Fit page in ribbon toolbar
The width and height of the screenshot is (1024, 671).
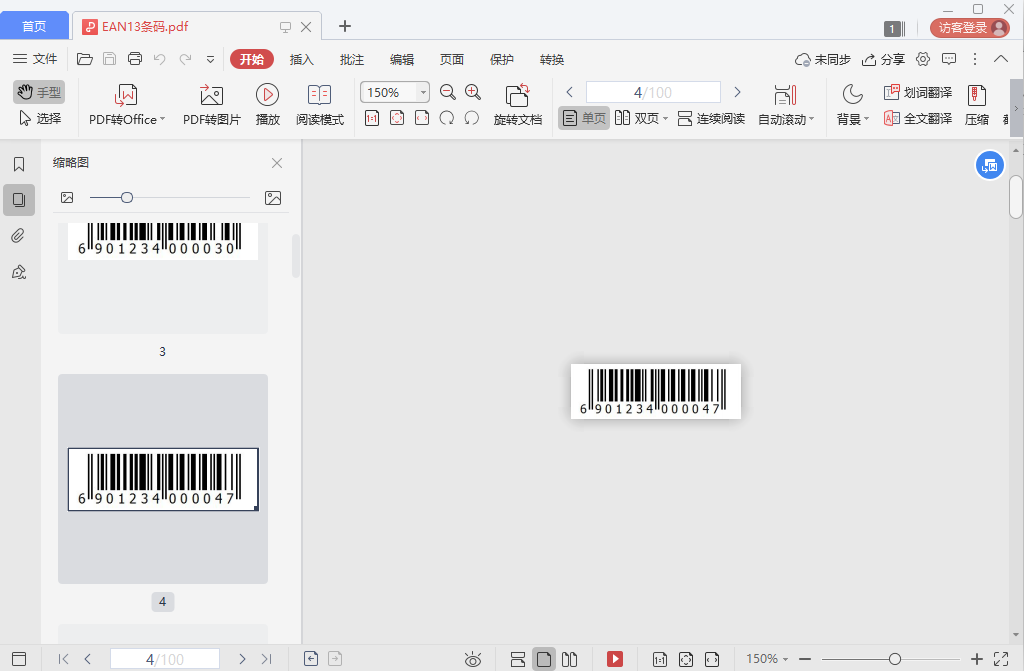click(x=396, y=118)
